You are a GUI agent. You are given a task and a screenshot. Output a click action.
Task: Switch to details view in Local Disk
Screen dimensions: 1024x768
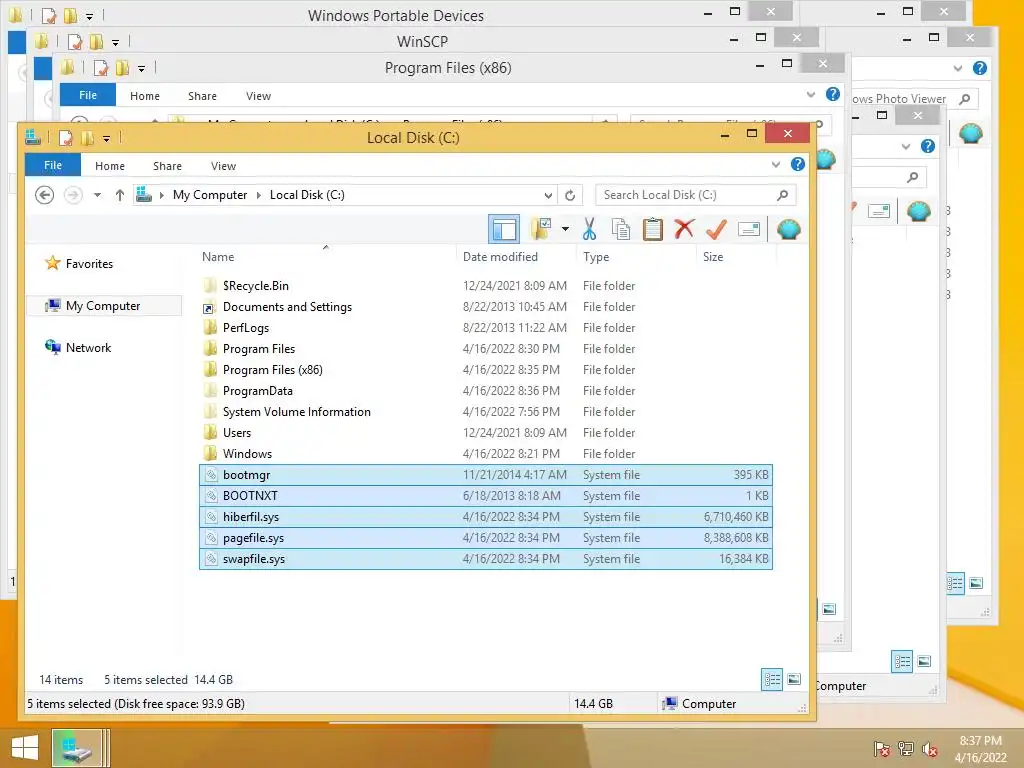click(x=771, y=679)
